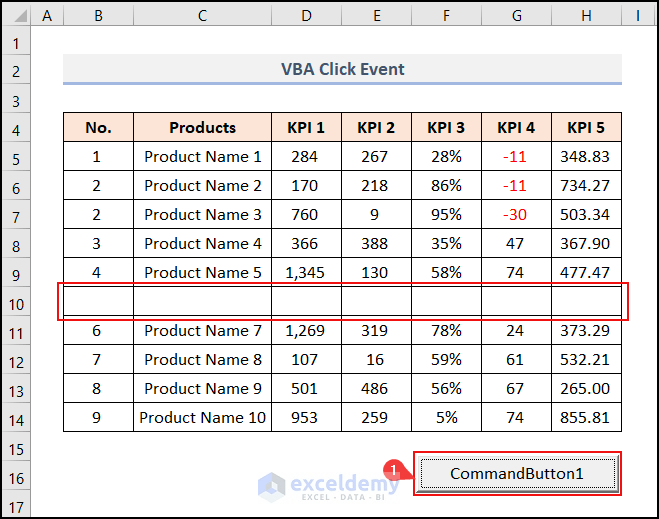Click the KPI 4 value 24
Image resolution: width=659 pixels, height=519 pixels.
pos(517,330)
